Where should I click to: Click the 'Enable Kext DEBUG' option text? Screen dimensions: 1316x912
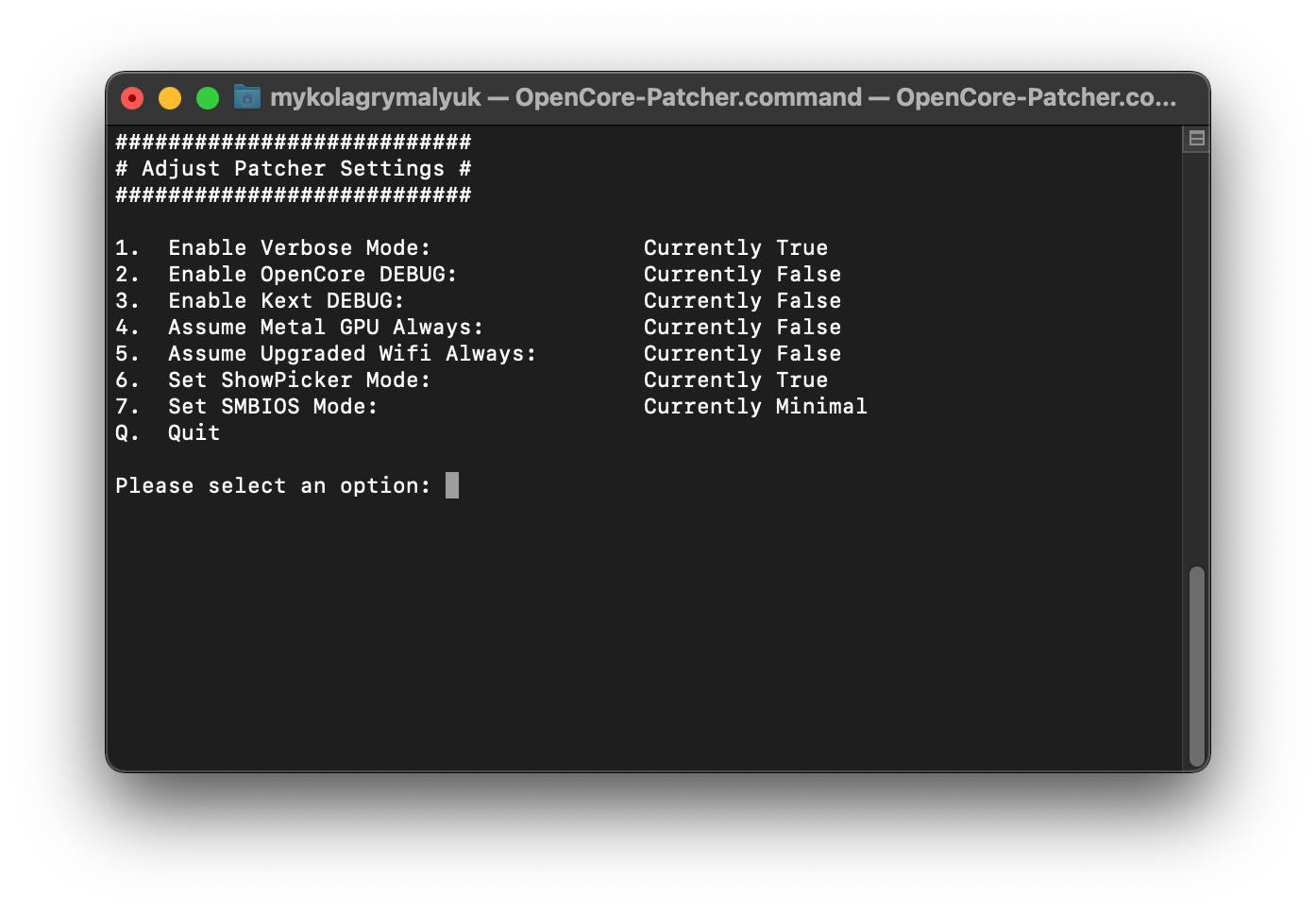285,301
